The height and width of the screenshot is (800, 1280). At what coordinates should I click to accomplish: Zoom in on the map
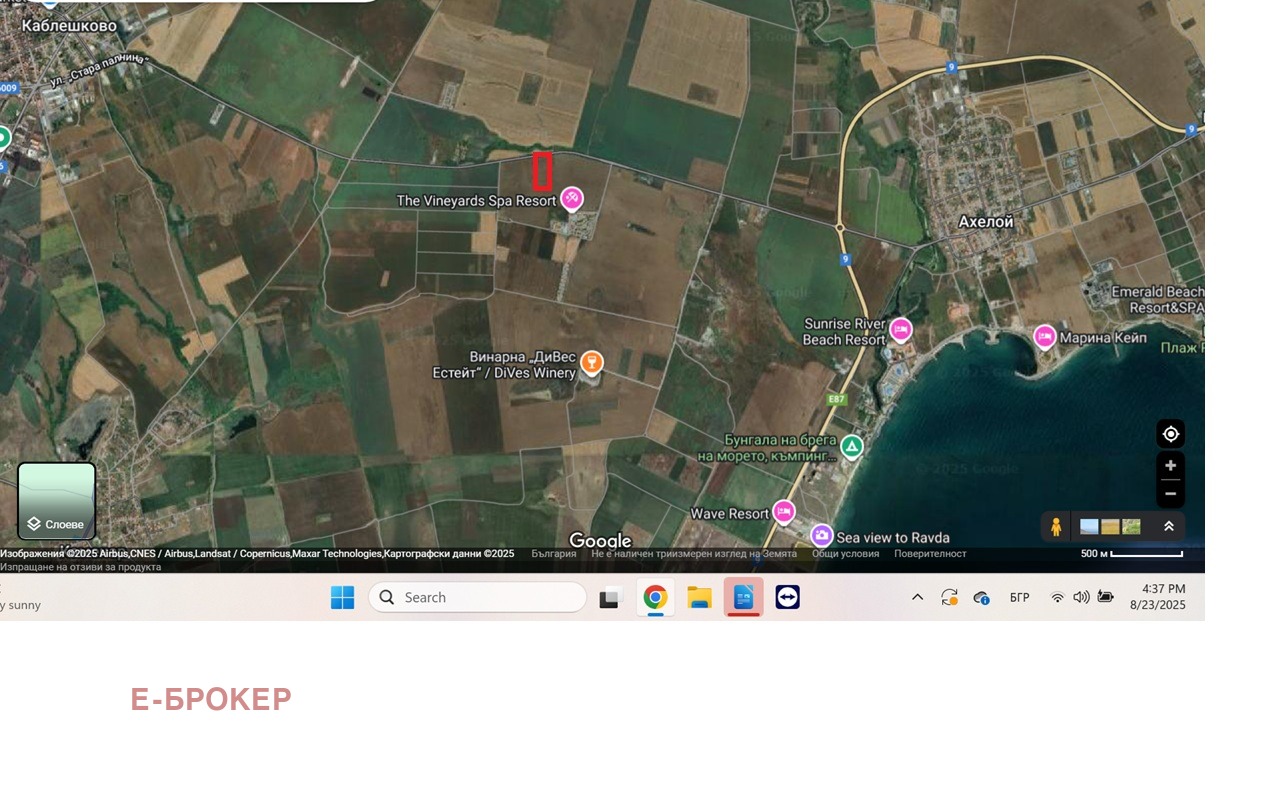[x=1170, y=466]
